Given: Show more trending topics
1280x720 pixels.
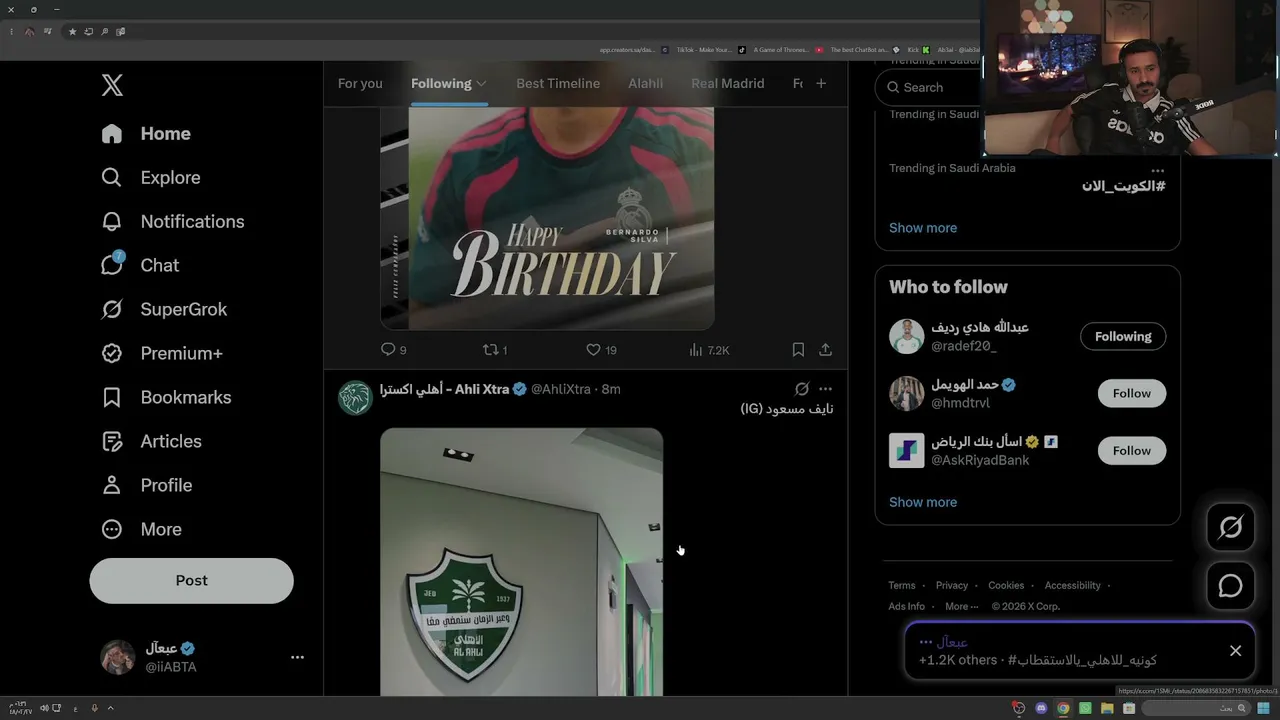Looking at the screenshot, I should (923, 228).
